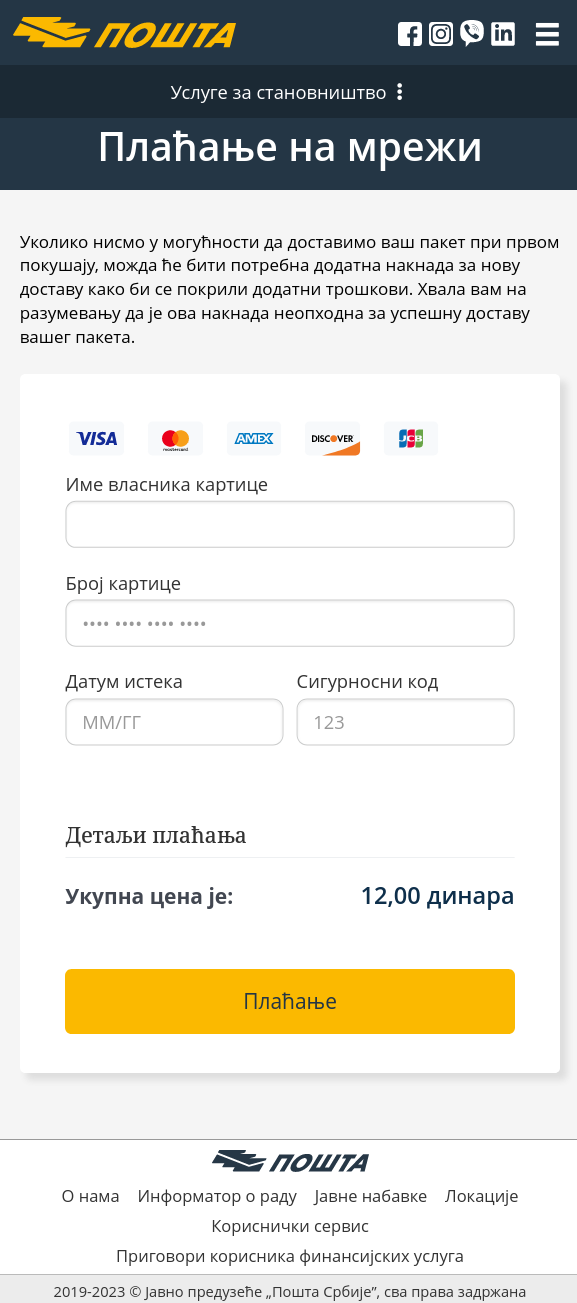This screenshot has height=1303, width=577.
Task: Click the Сигурносни код field
Action: 406,722
